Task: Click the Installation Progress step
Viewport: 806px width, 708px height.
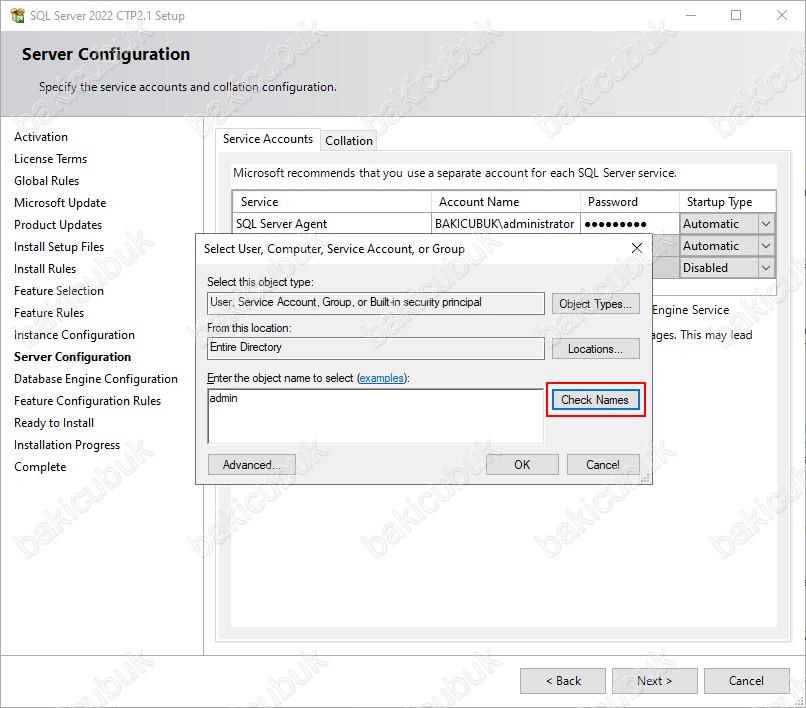Action: point(67,445)
